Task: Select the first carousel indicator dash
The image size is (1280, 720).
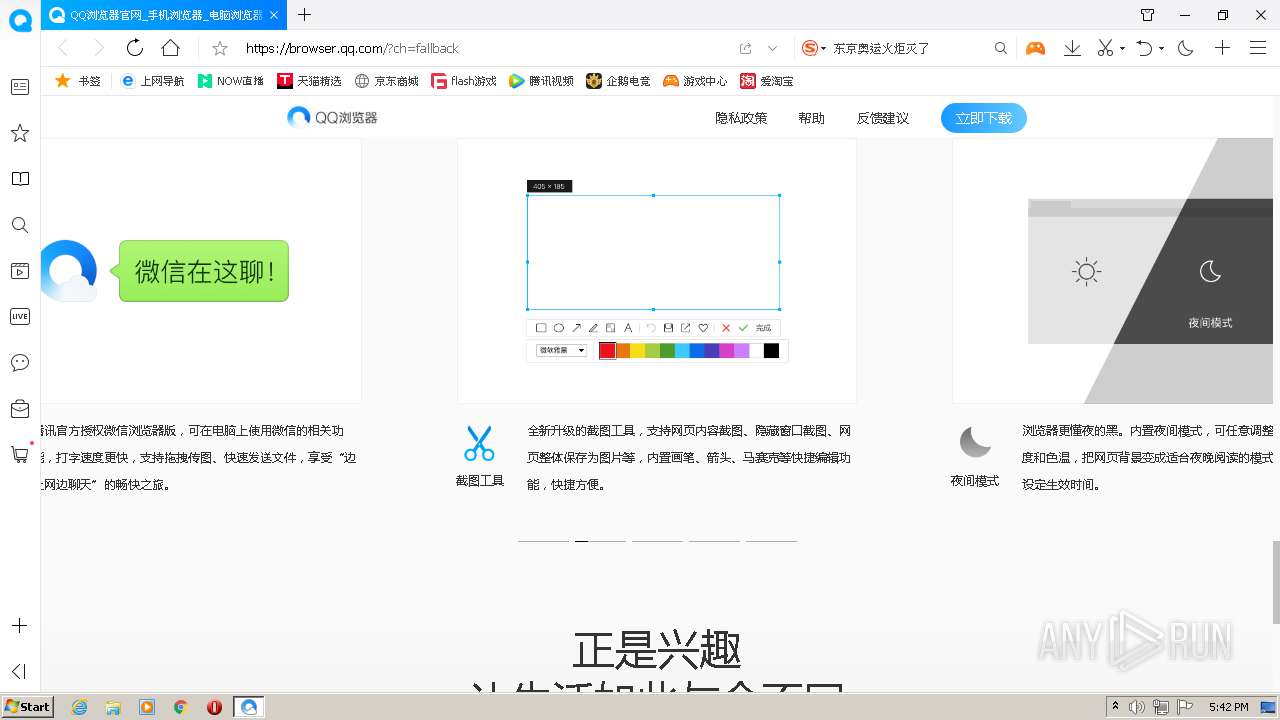Action: click(543, 541)
